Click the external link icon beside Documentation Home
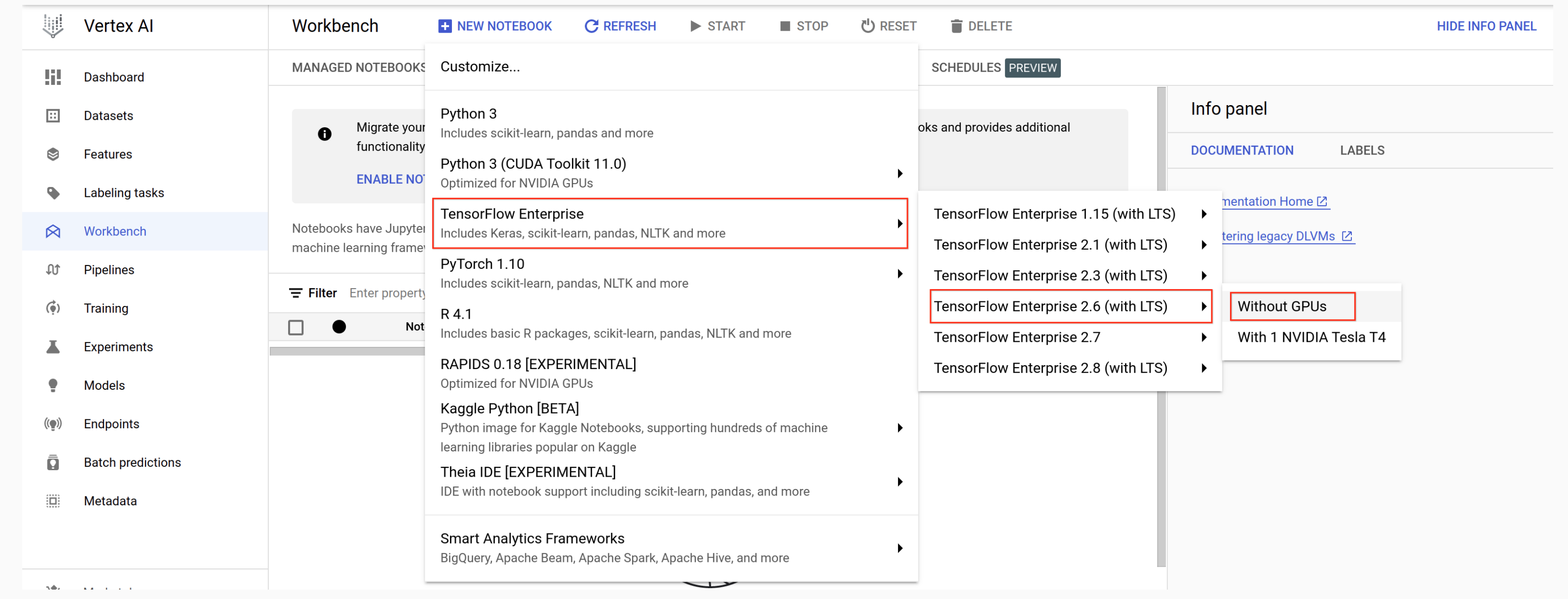This screenshot has height=599, width=1568. pyautogui.click(x=1321, y=201)
